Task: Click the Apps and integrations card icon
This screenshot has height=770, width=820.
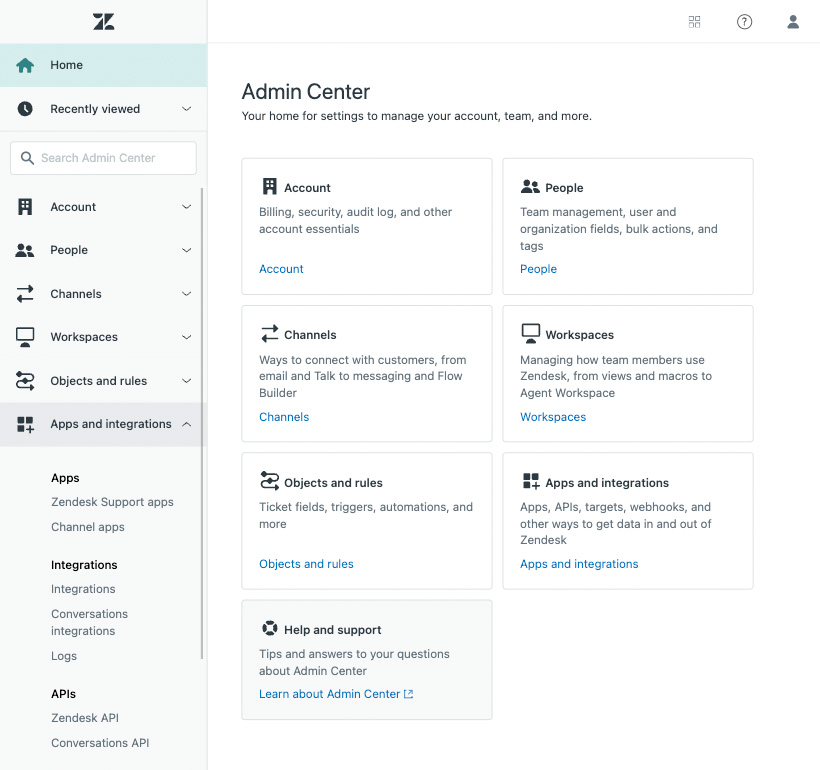Action: coord(531,481)
